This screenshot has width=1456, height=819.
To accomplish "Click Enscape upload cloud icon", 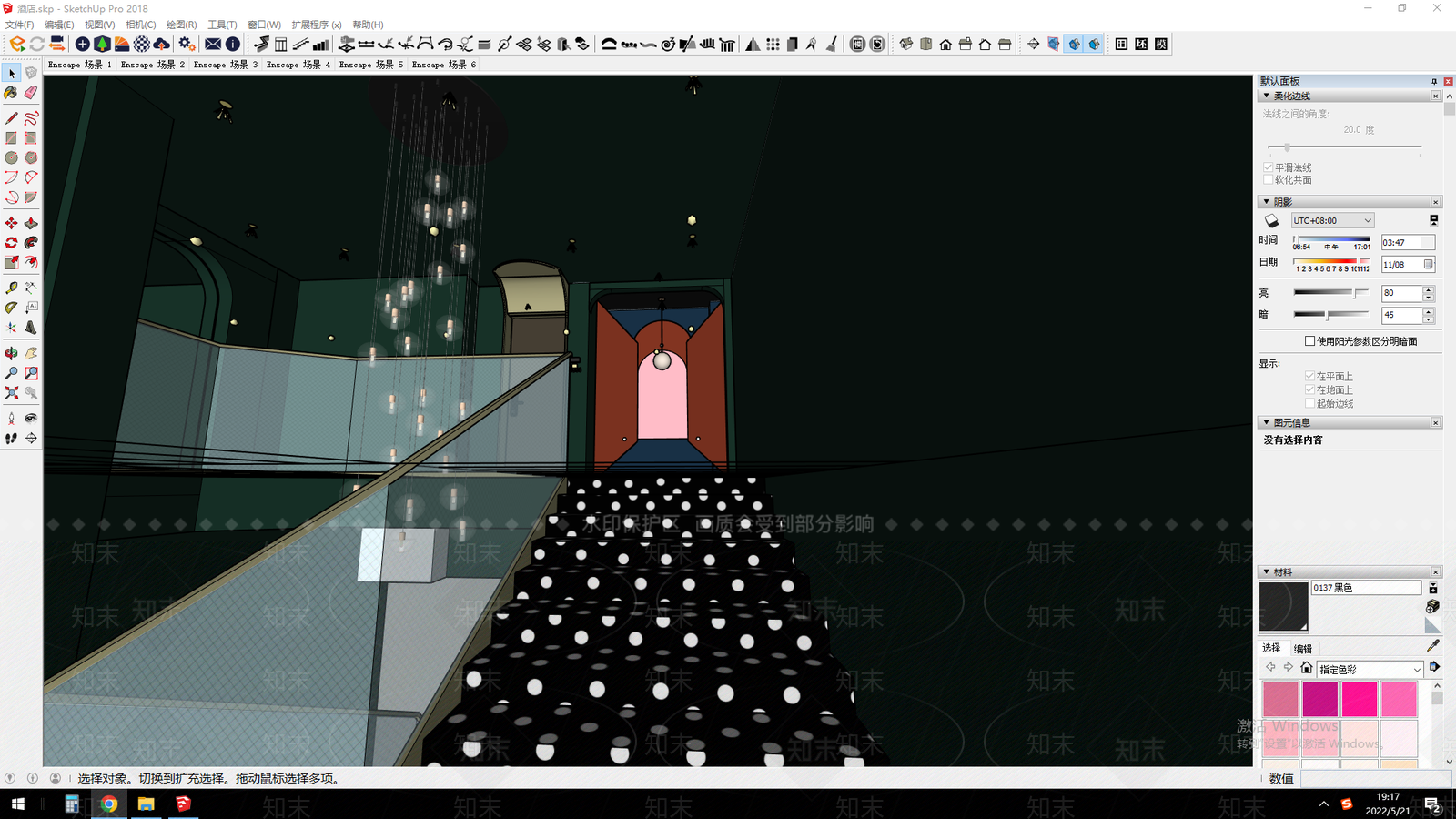I will tap(162, 44).
